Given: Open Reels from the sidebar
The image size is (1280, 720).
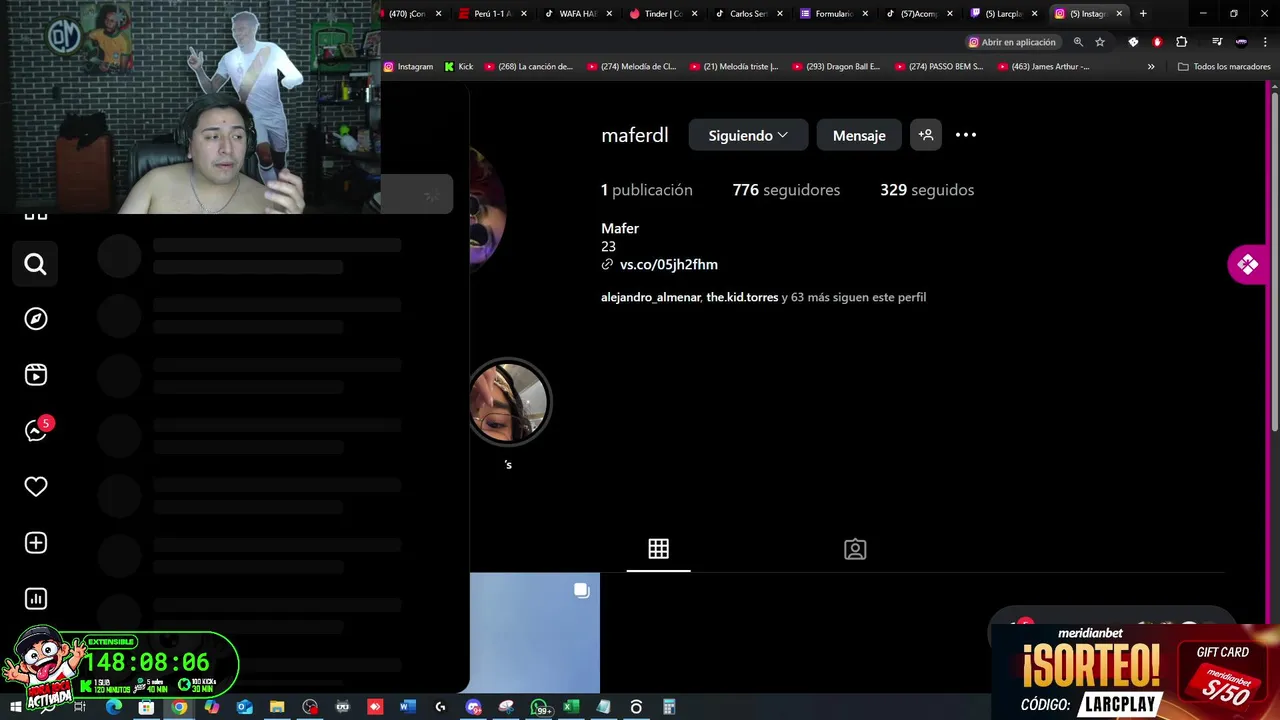Looking at the screenshot, I should (x=36, y=375).
